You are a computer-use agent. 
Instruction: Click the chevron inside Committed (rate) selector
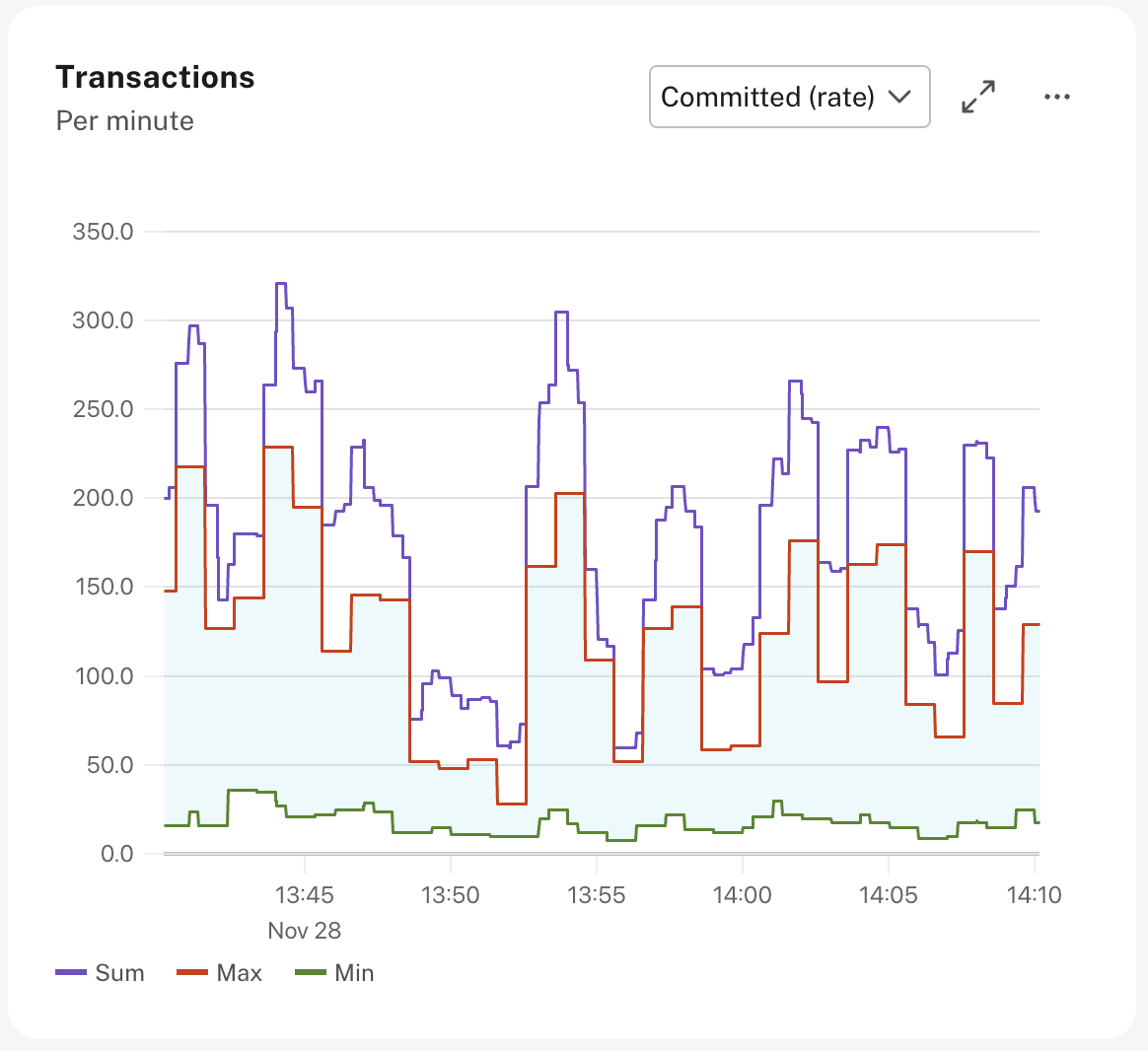click(x=900, y=97)
